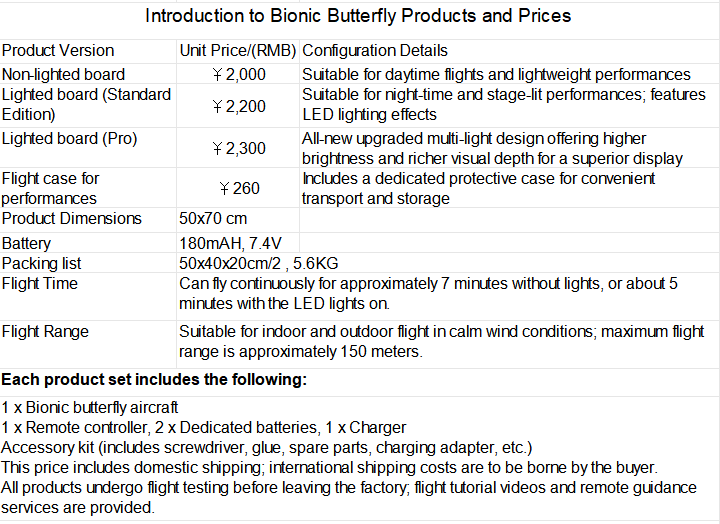Select the Lighted board (Standard Edition) cell
Viewport: 720px width, 524px height.
88,105
